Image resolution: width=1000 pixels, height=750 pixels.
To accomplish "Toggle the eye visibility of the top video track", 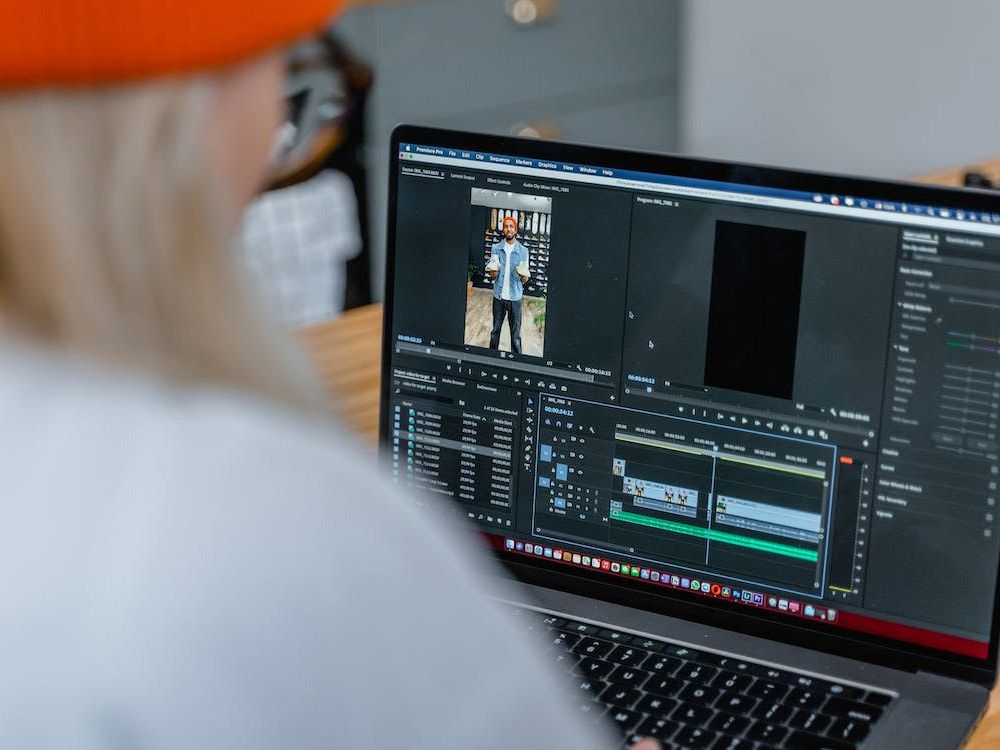I will 581,441.
